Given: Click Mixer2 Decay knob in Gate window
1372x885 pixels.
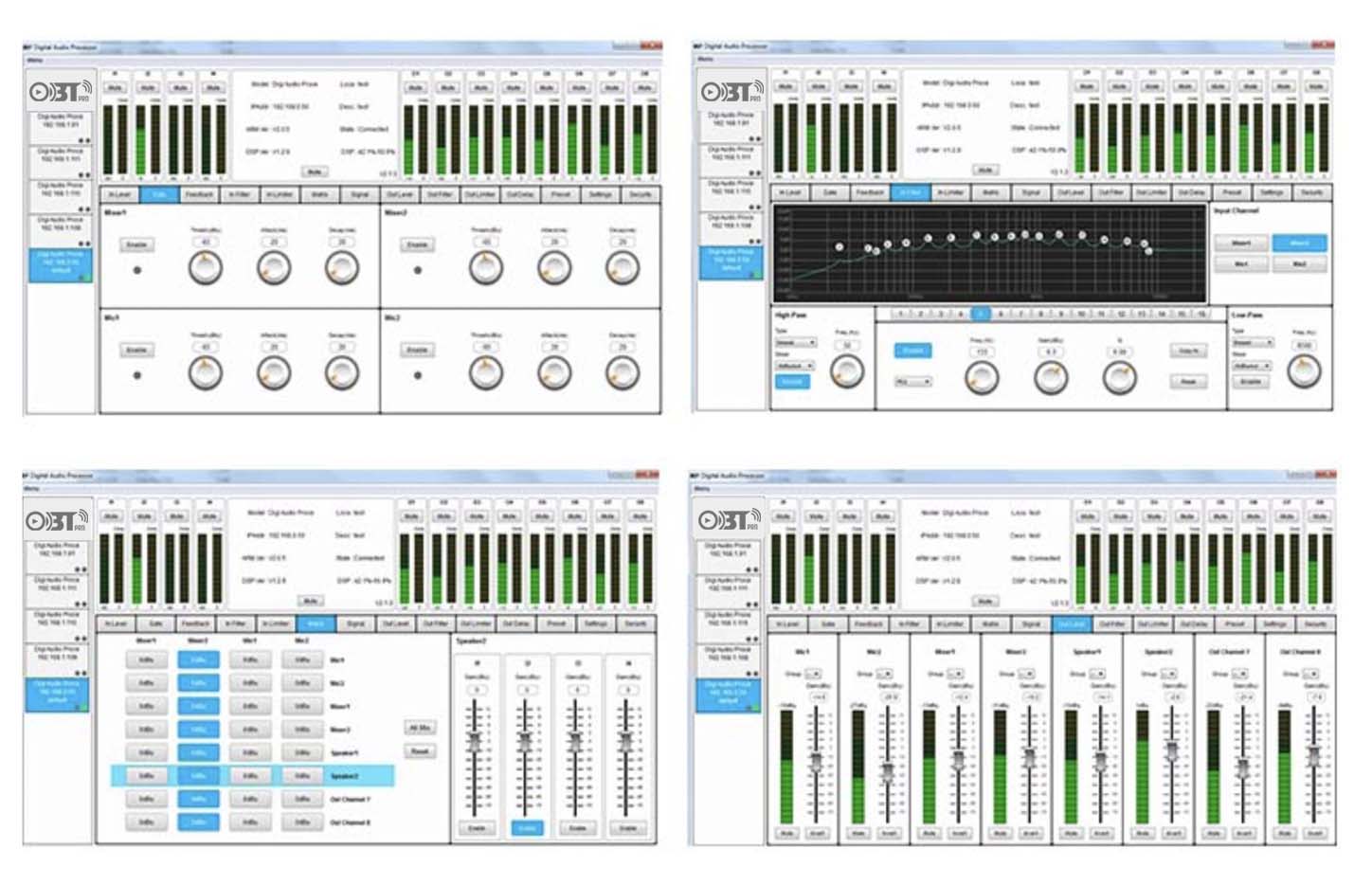Looking at the screenshot, I should (623, 269).
